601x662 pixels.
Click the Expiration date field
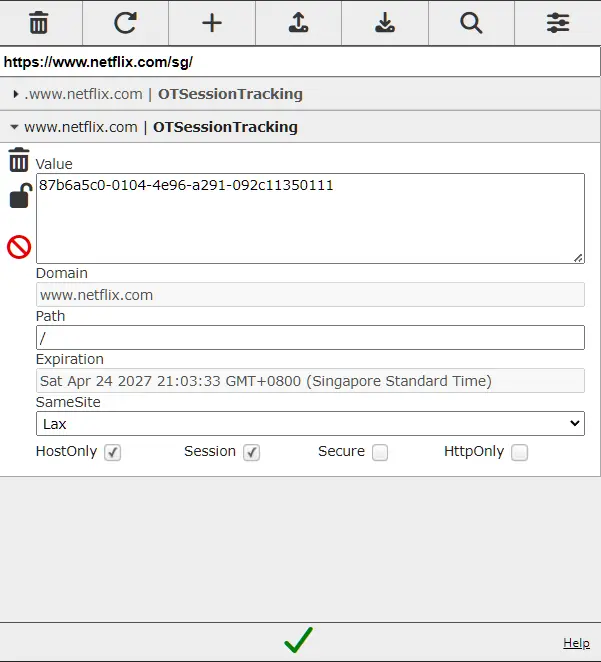pos(310,381)
